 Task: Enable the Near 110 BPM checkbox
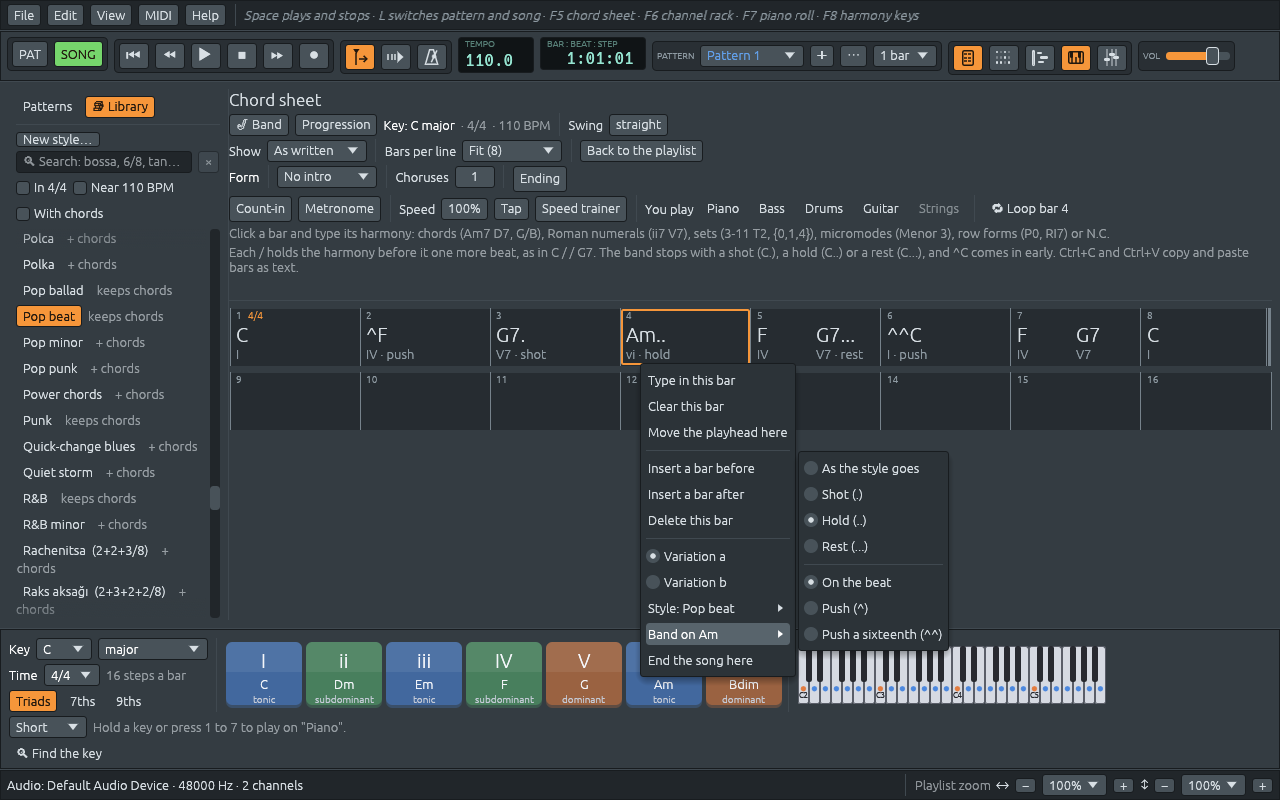[80, 188]
